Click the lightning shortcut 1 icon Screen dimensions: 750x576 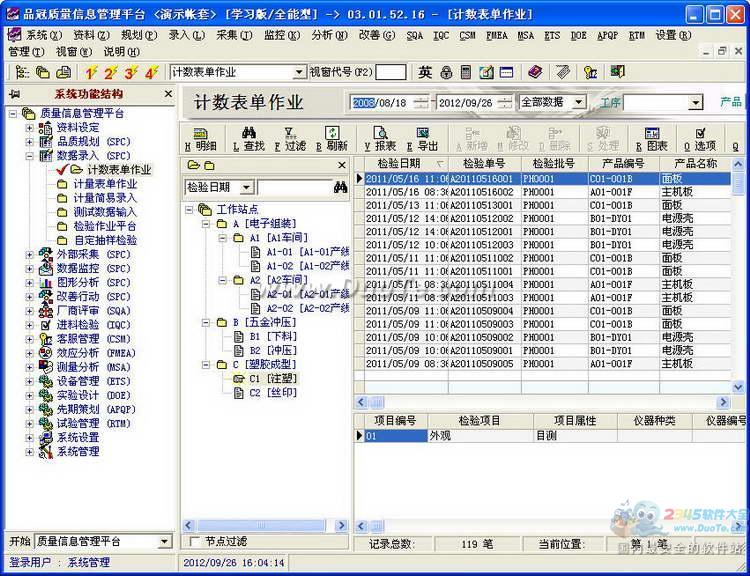(x=91, y=73)
